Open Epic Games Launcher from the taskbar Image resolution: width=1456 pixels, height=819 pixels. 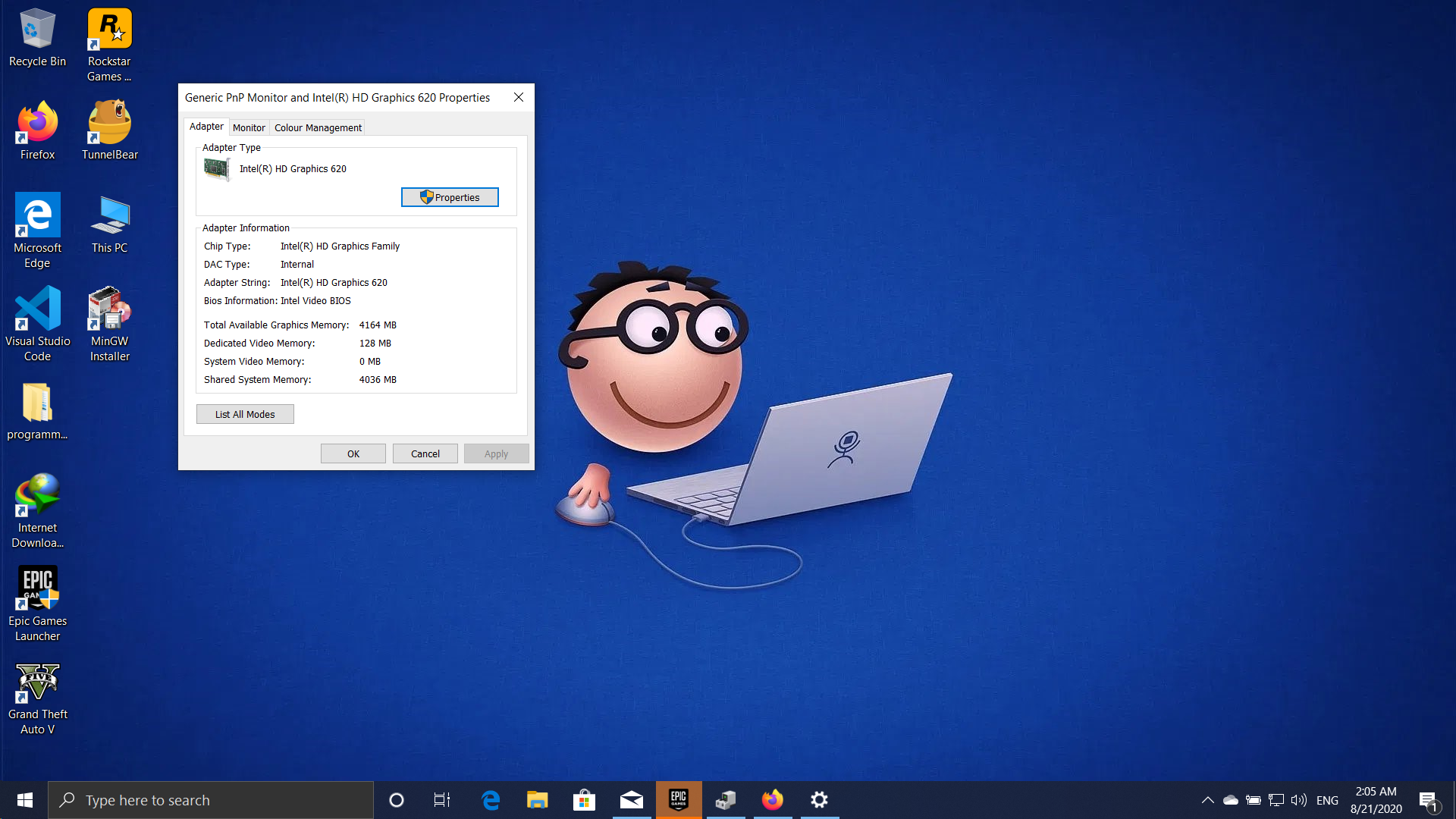(679, 800)
